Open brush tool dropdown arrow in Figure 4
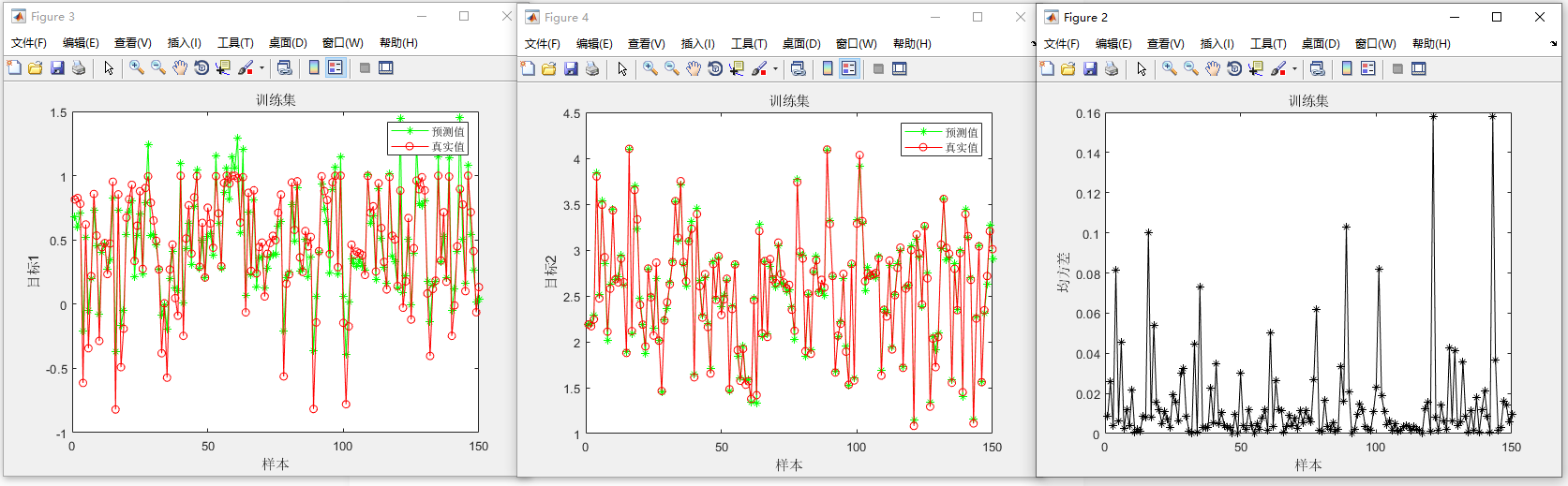 pos(775,68)
